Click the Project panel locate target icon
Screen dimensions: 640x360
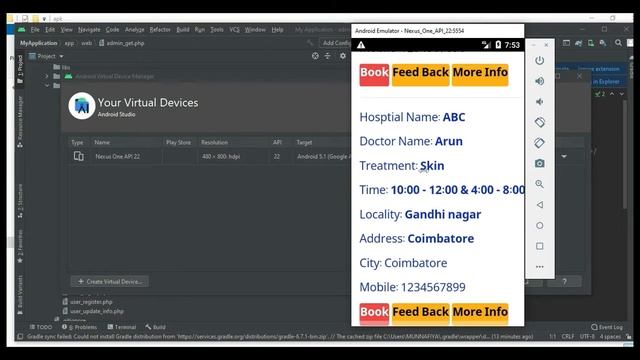[x=315, y=56]
